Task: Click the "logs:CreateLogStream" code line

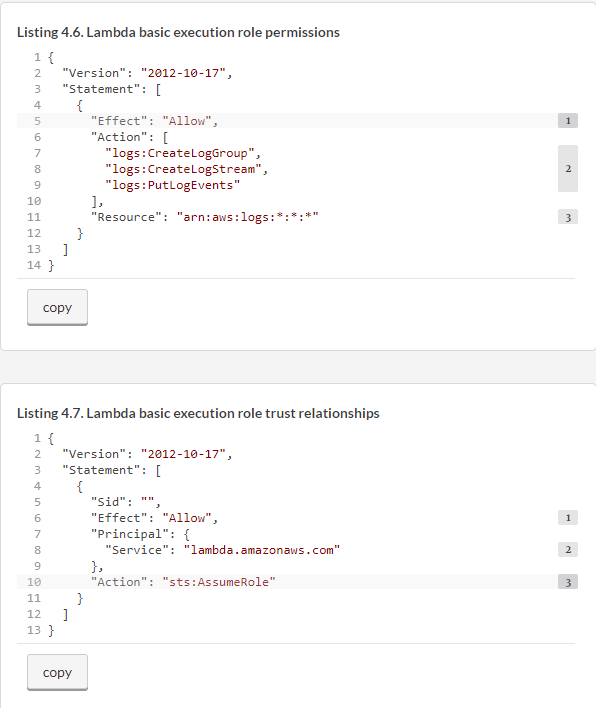Action: click(x=186, y=169)
